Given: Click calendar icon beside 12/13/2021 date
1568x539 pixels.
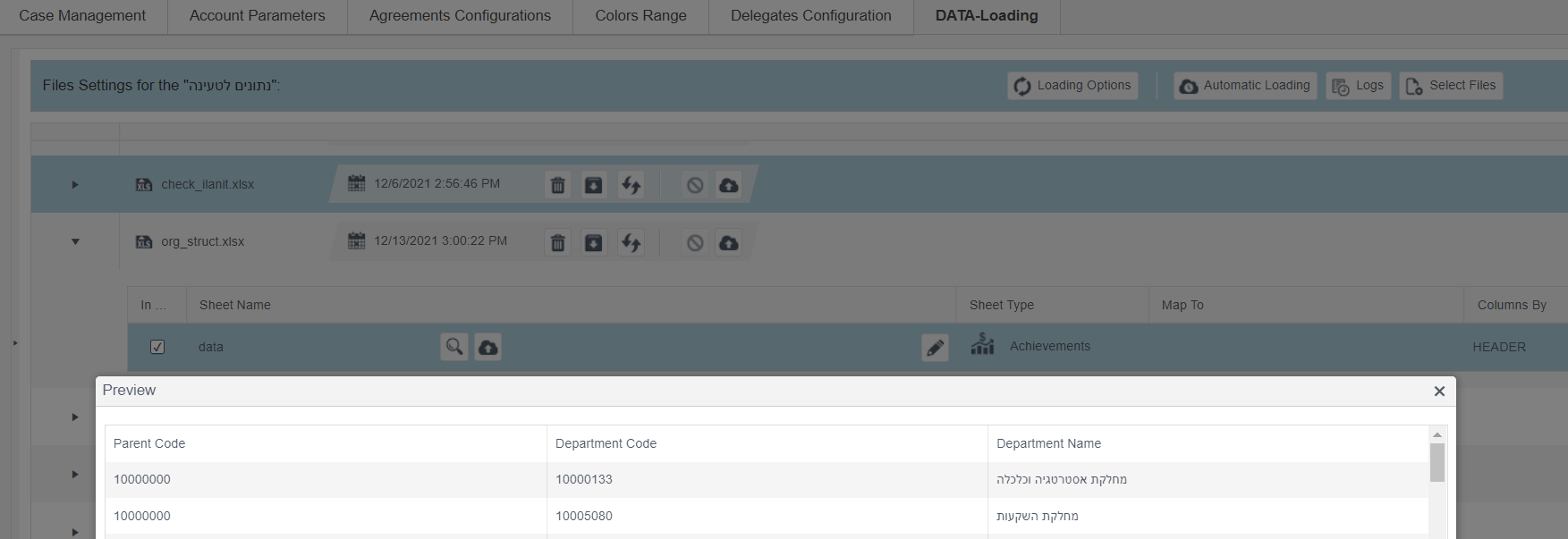Looking at the screenshot, I should 356,240.
